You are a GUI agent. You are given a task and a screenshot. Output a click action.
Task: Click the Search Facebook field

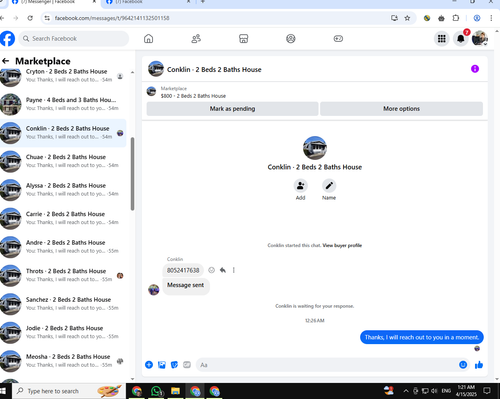click(74, 39)
